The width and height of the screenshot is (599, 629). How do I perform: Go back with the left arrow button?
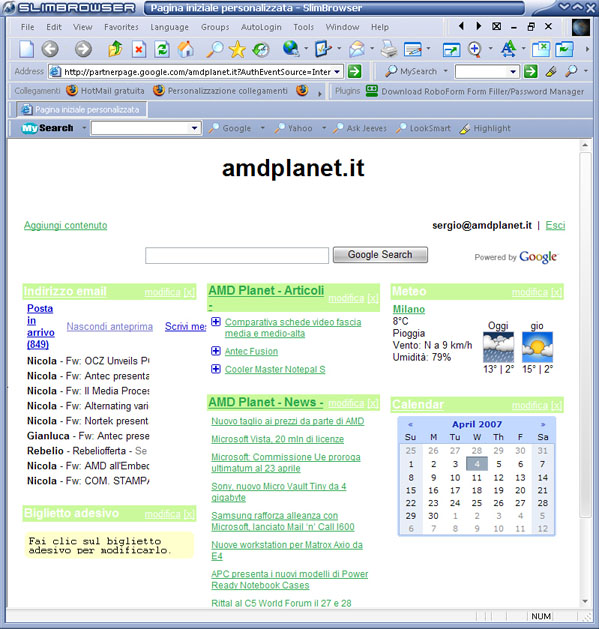pos(50,49)
